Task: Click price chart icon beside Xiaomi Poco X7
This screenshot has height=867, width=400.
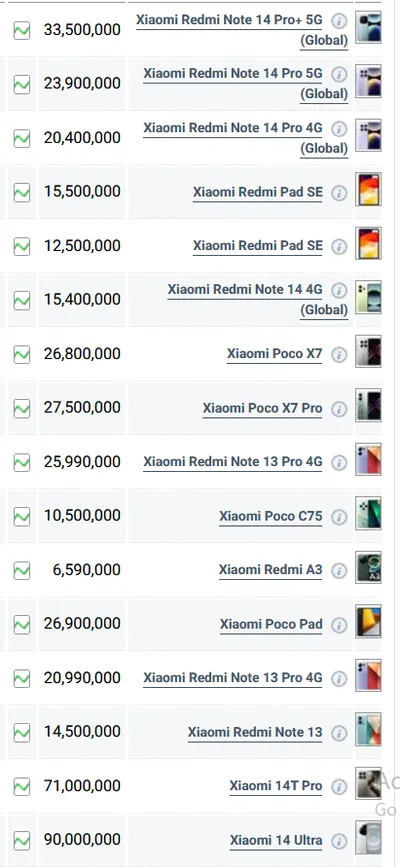Action: click(22, 354)
